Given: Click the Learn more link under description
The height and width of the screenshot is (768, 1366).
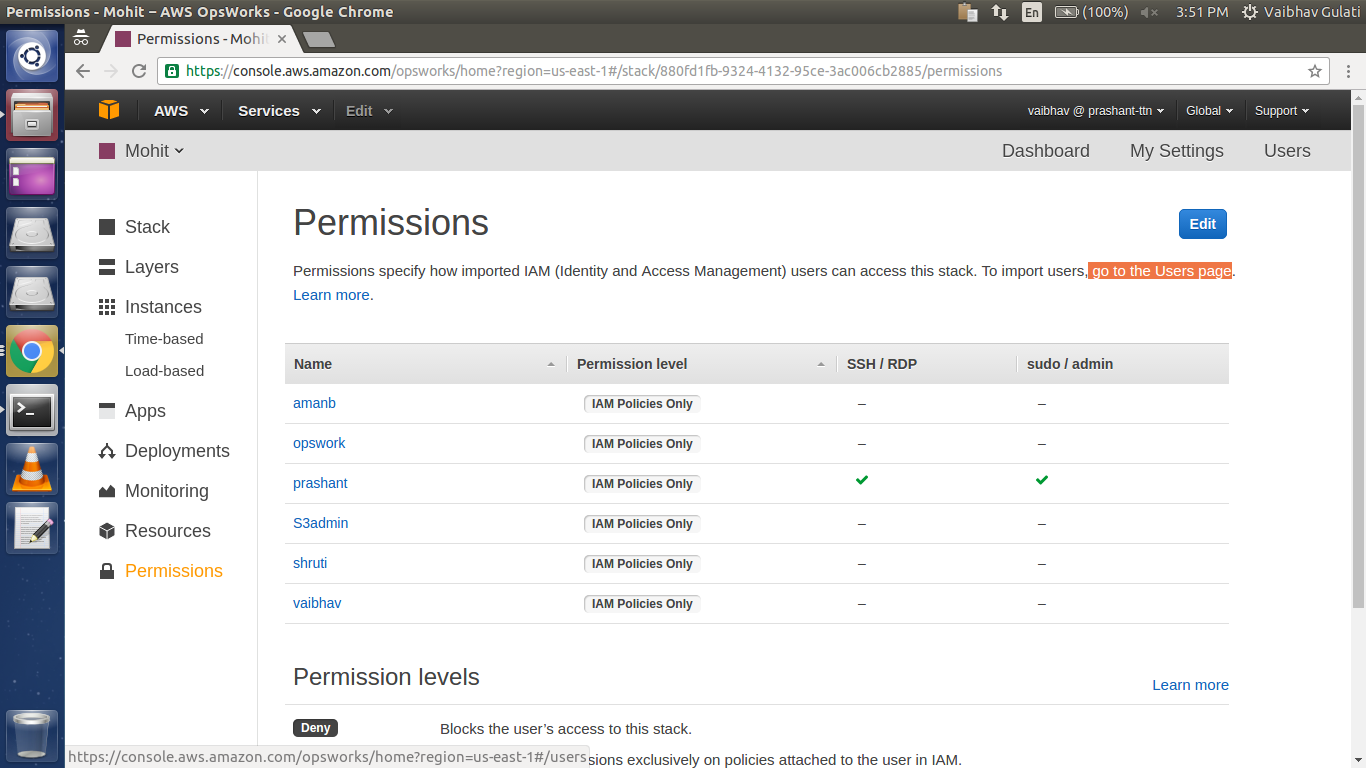Looking at the screenshot, I should (x=333, y=295).
